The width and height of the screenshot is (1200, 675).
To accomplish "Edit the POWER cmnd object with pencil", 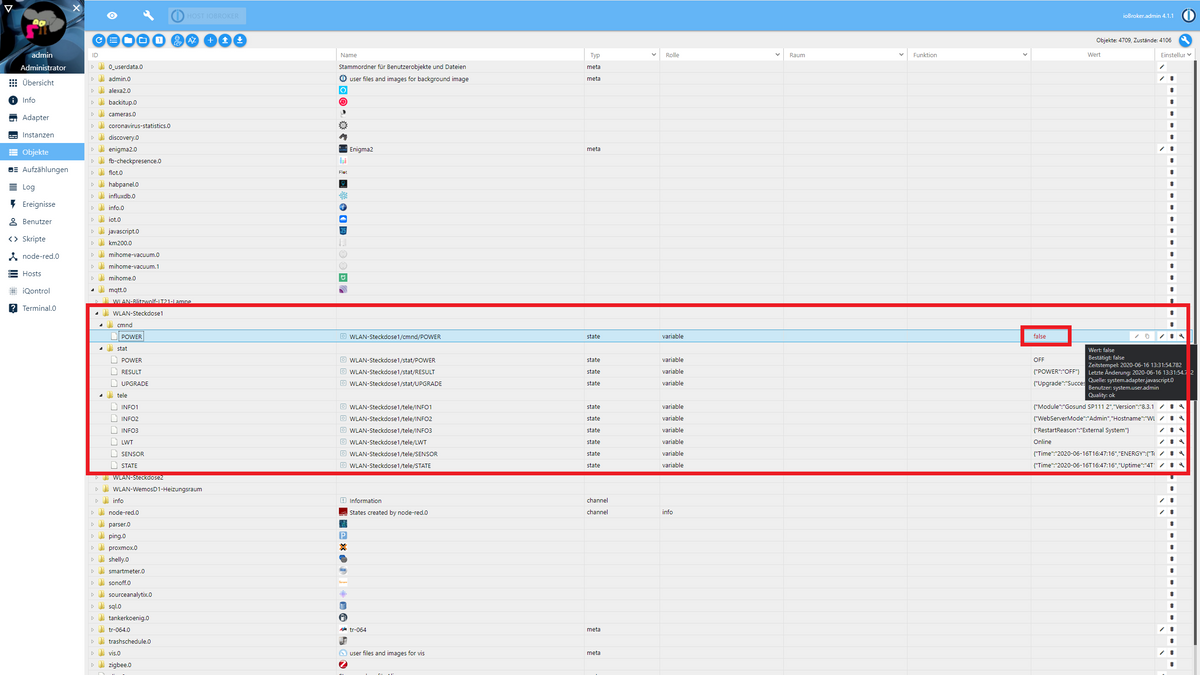I will [x=1162, y=337].
